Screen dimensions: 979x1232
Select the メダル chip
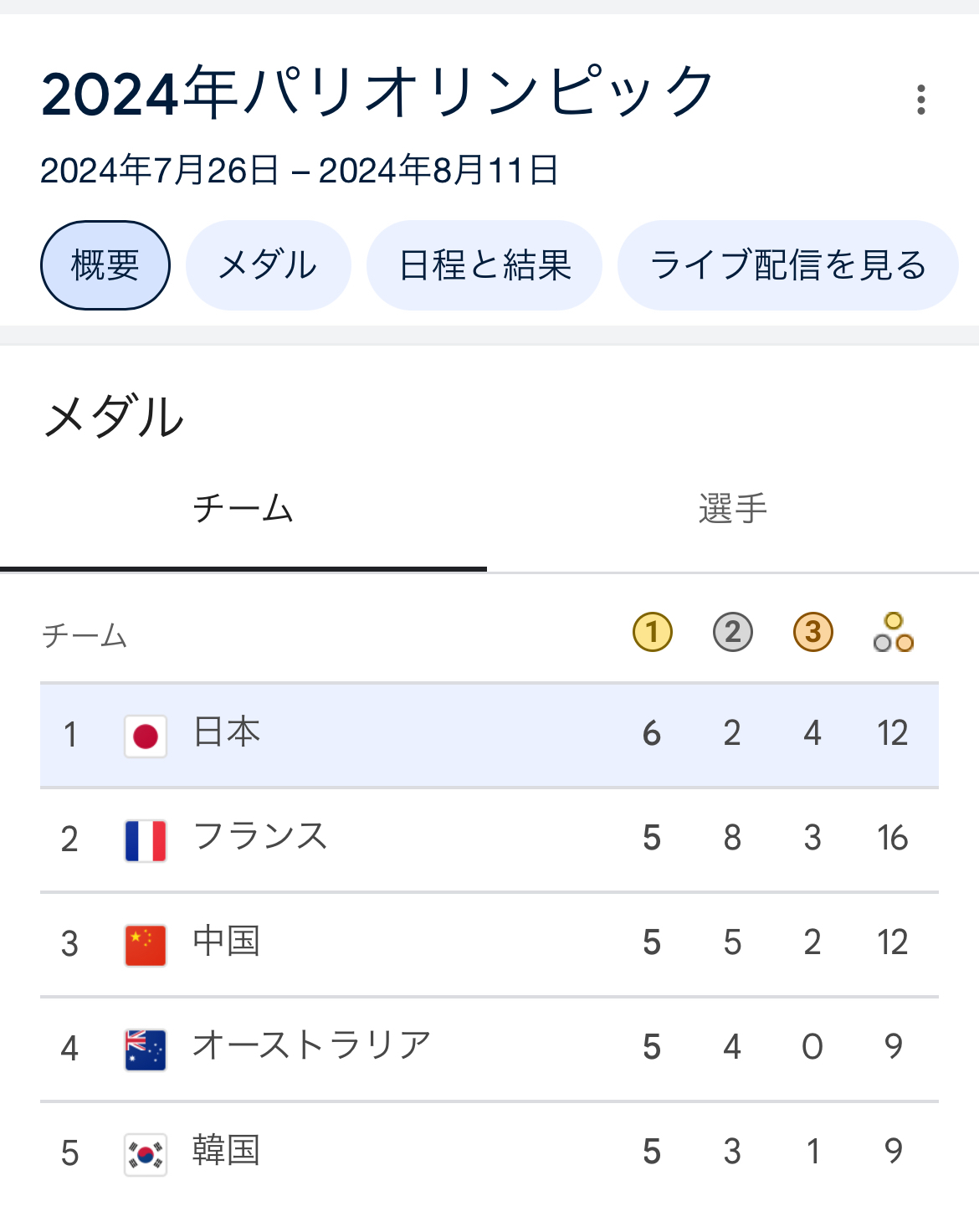coord(268,265)
